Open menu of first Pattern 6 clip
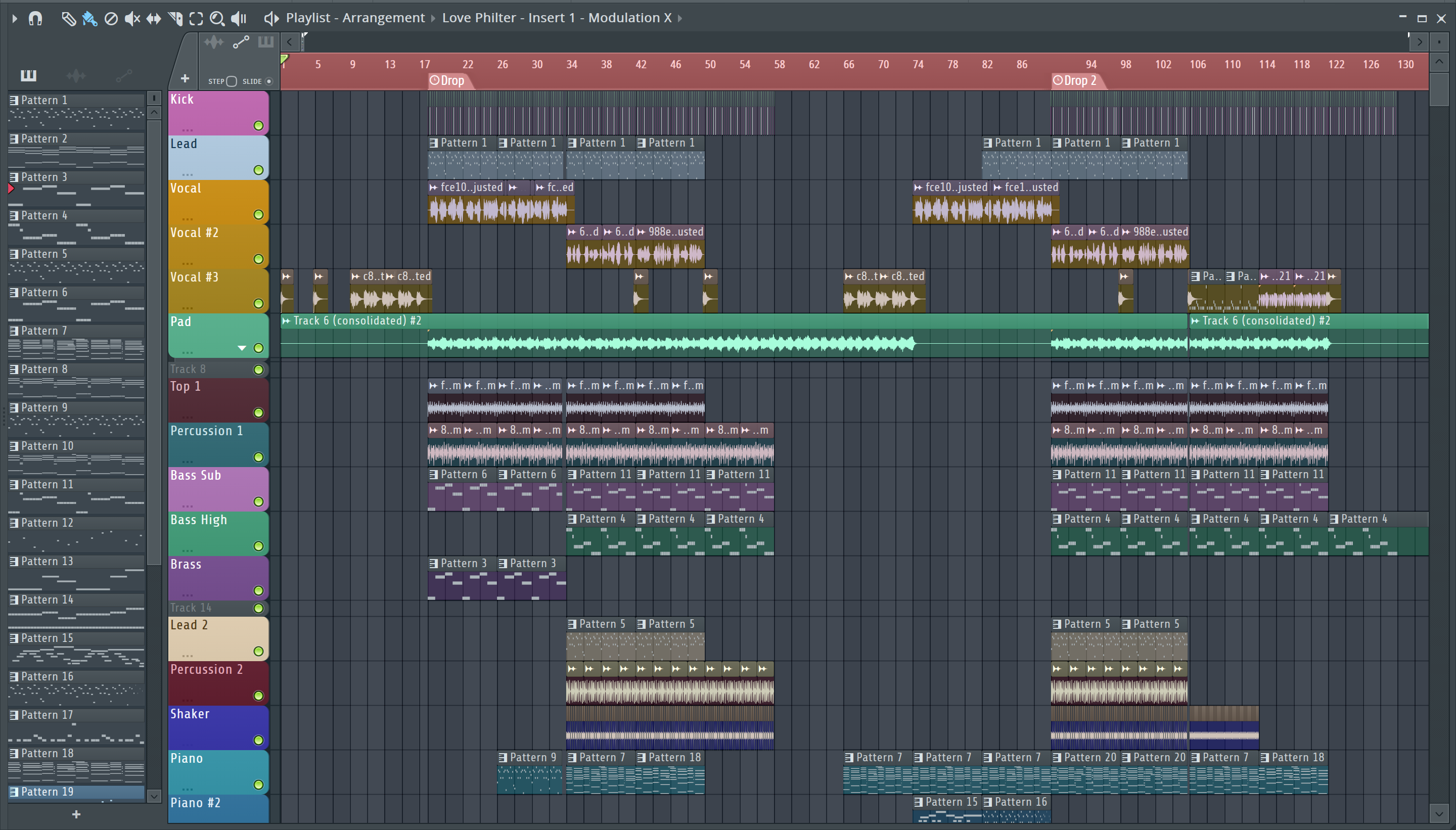 point(434,474)
